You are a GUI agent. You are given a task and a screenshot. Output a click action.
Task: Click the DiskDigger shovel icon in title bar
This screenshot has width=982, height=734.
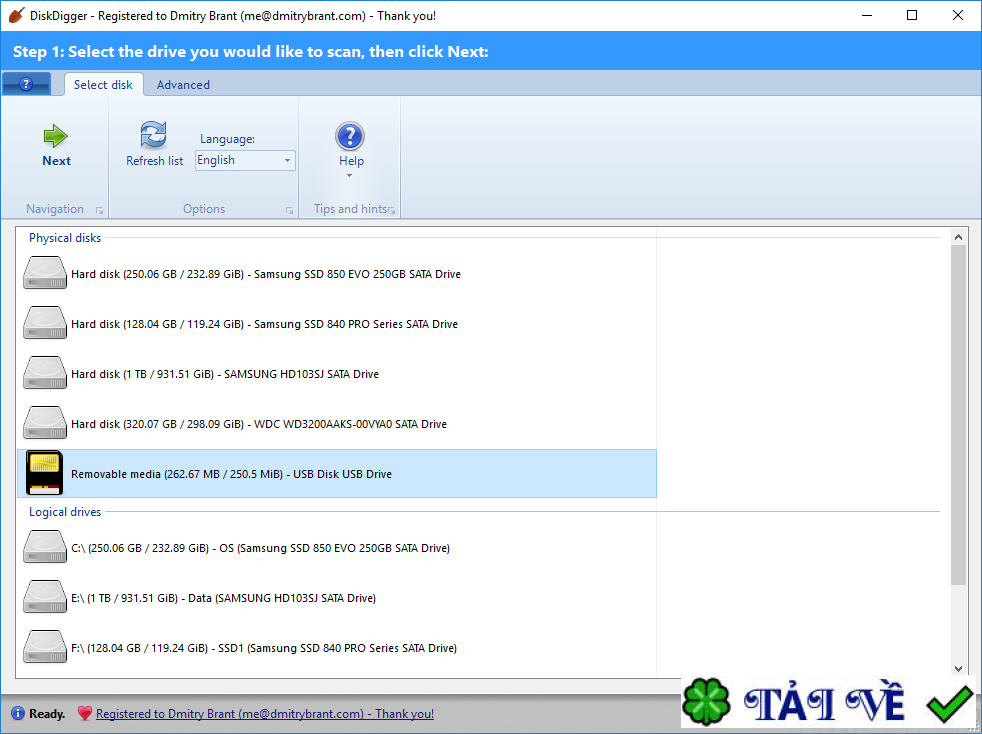(x=17, y=15)
